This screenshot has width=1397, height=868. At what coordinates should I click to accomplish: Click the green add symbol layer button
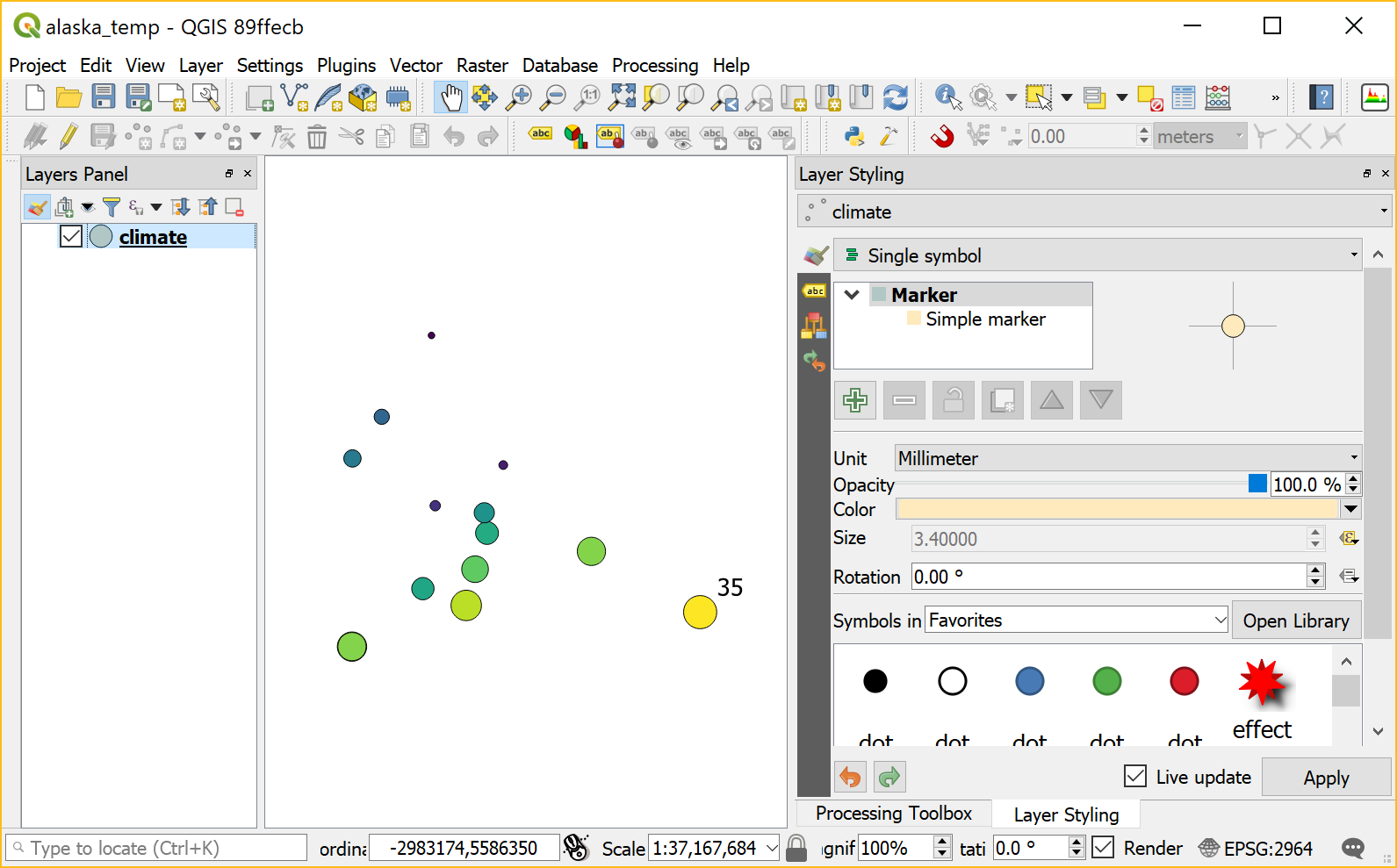click(x=854, y=400)
